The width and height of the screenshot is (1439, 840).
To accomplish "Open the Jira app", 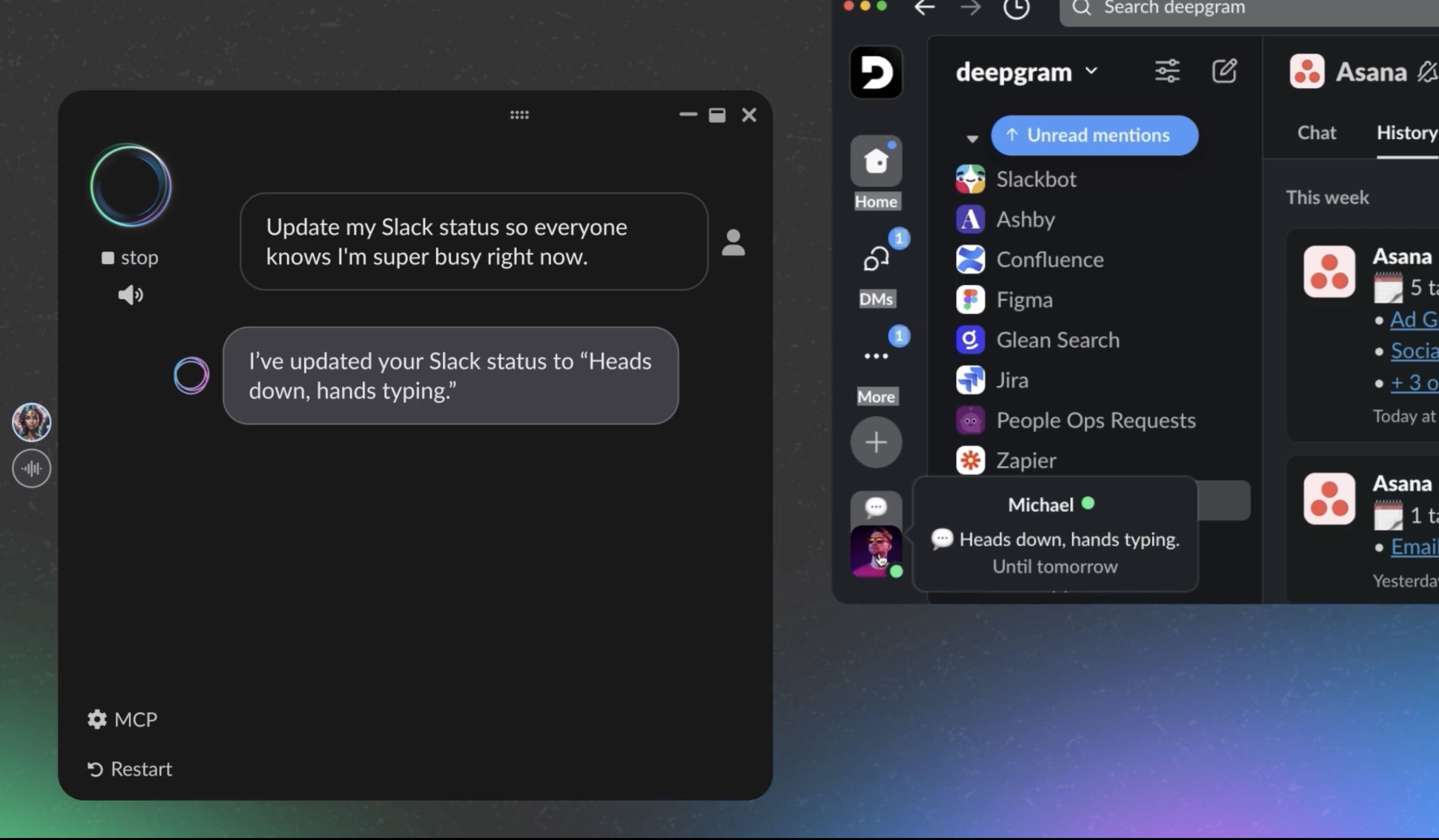I will [x=992, y=380].
